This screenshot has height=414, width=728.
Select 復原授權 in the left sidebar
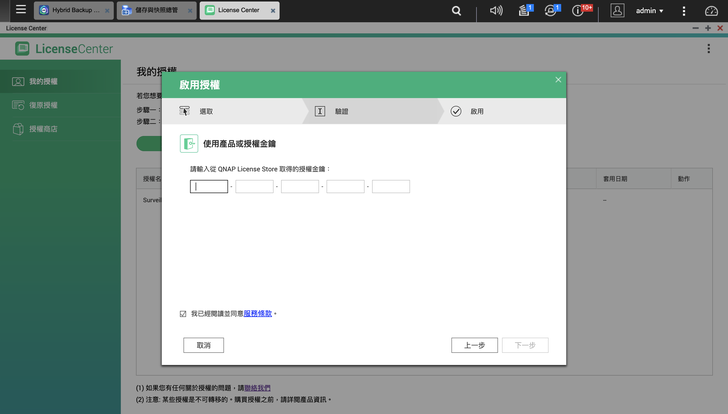(43, 105)
